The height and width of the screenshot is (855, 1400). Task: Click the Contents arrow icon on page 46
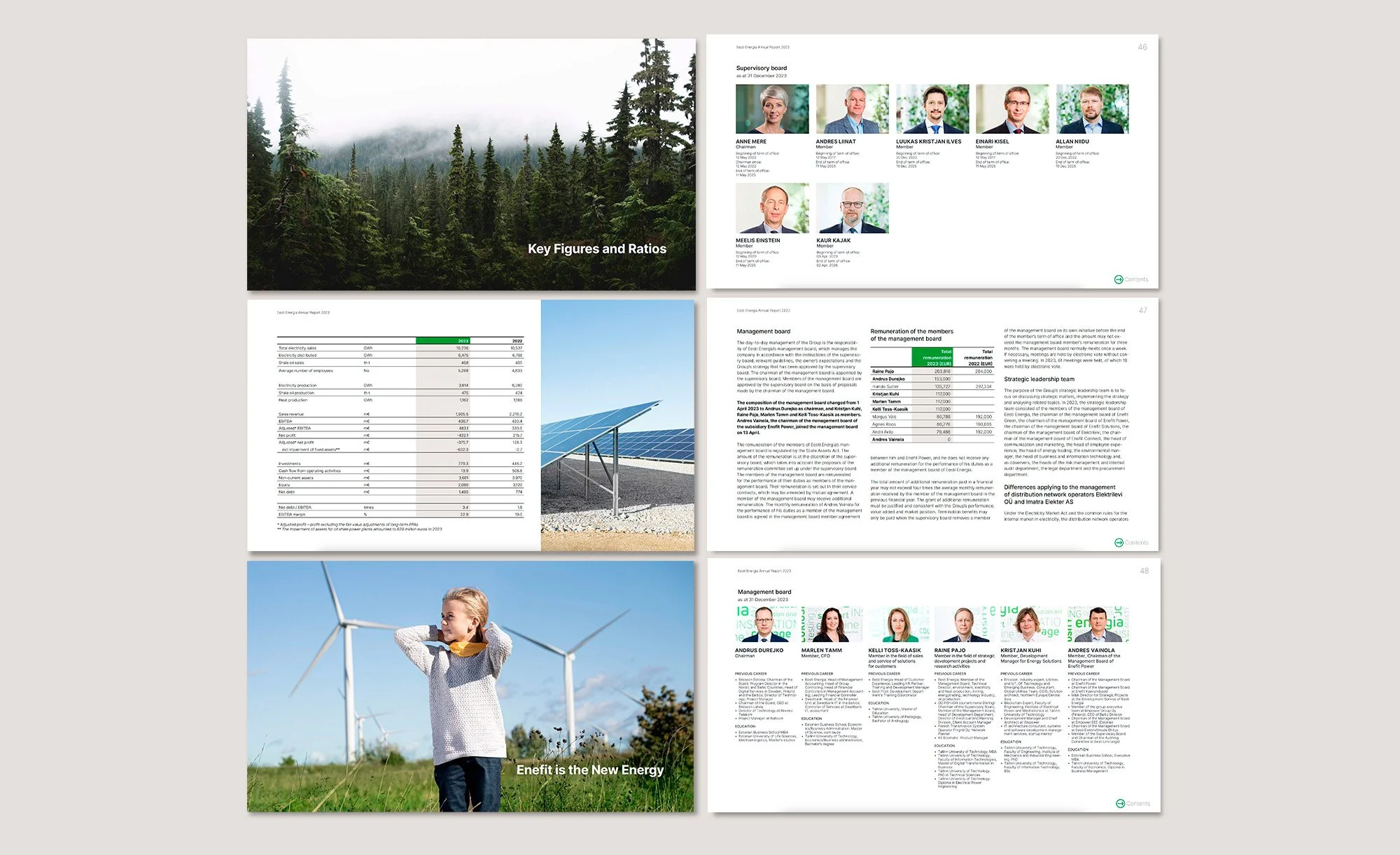(x=1119, y=279)
